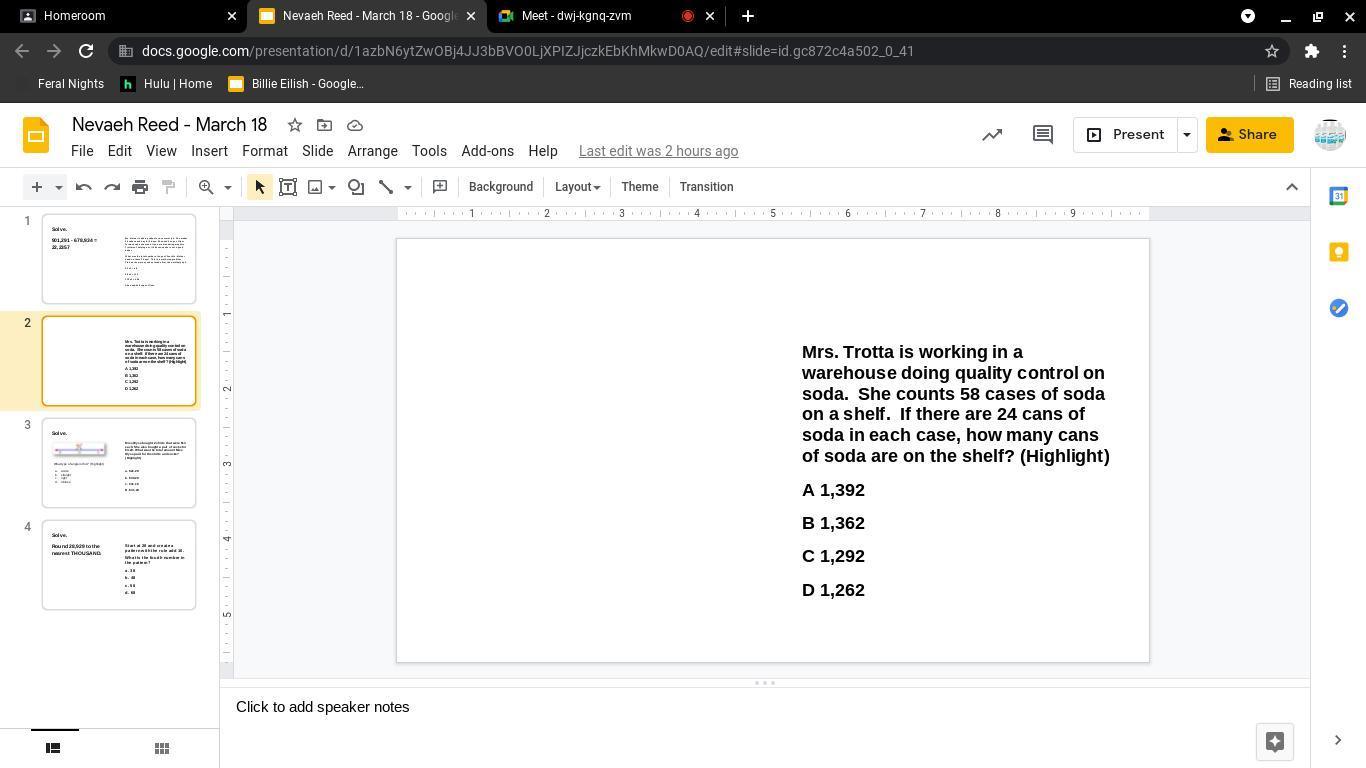
Task: Switch to filmstrip view
Action: click(x=54, y=748)
